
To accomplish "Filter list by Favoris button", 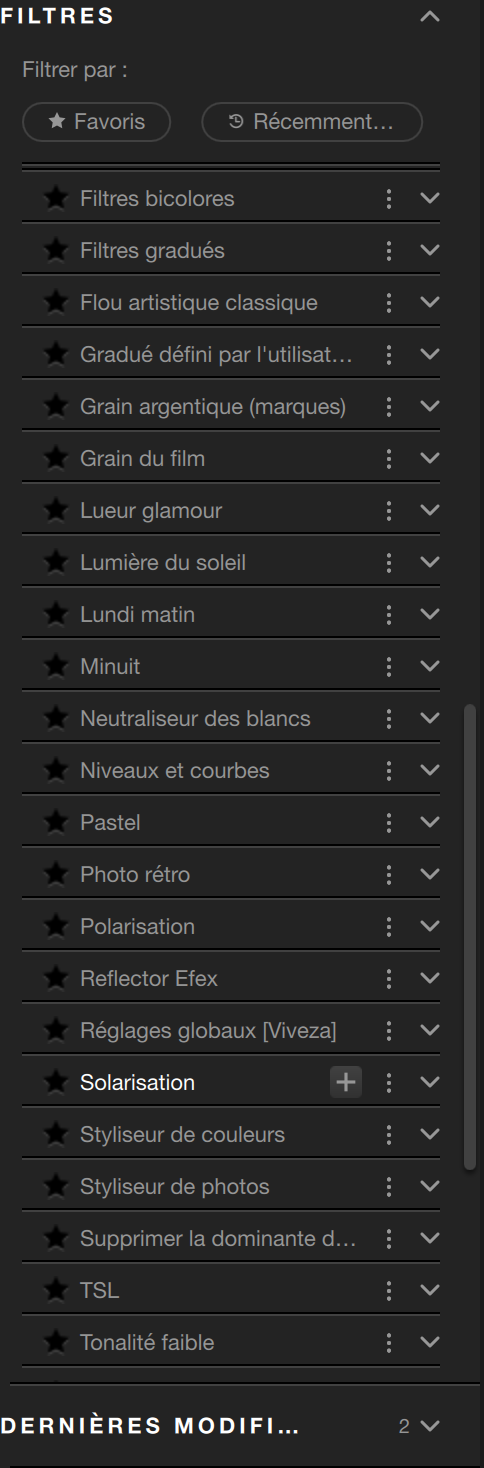I will tap(97, 122).
